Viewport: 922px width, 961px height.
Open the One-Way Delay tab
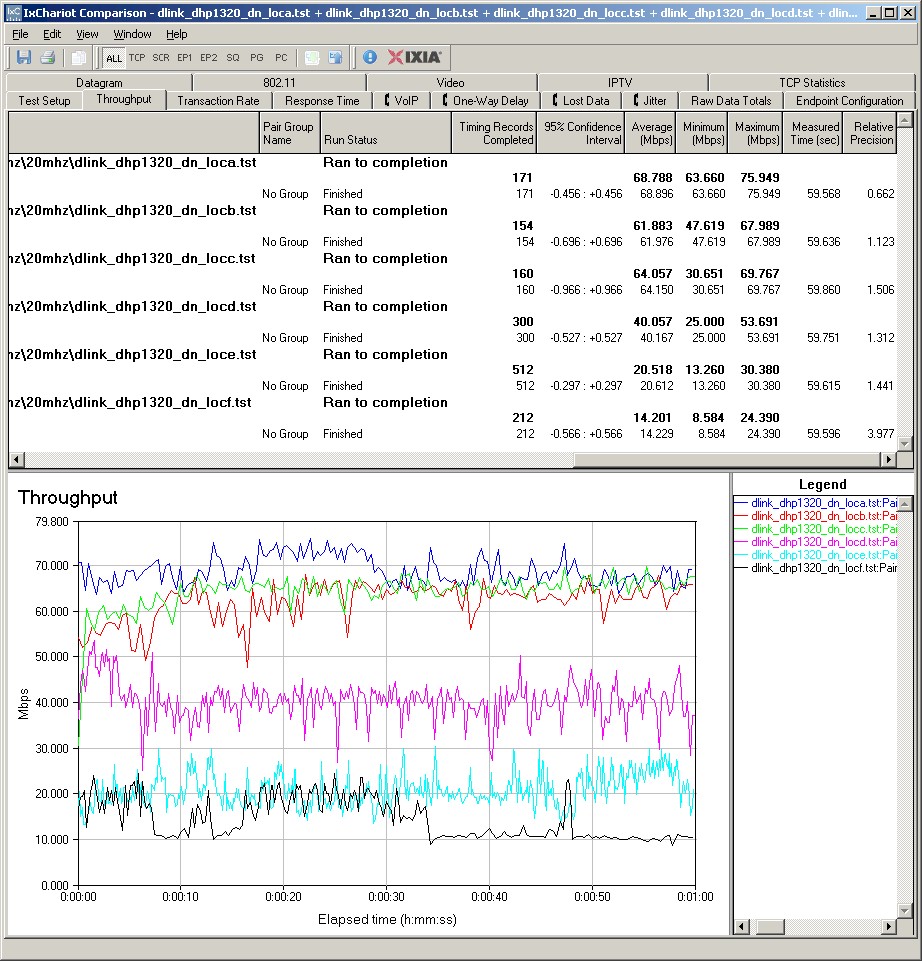pos(486,101)
